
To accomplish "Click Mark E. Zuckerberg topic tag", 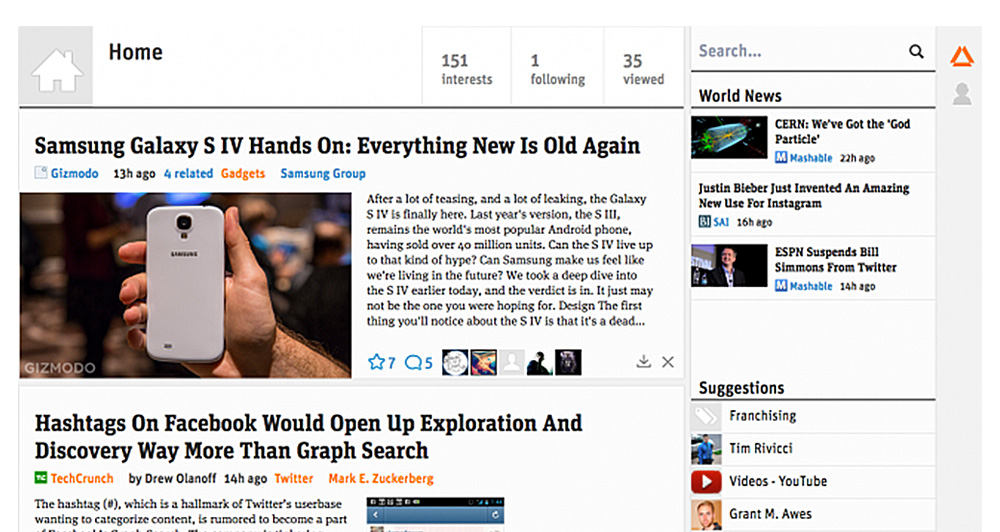I will [x=381, y=478].
